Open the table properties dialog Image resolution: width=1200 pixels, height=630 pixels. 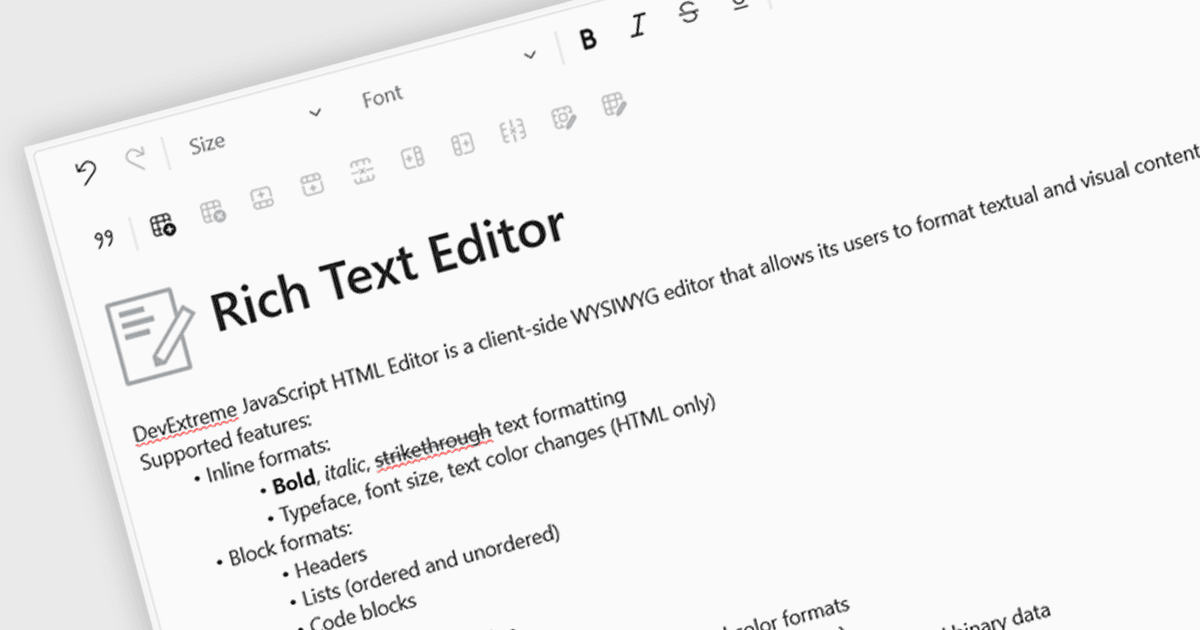tap(613, 104)
